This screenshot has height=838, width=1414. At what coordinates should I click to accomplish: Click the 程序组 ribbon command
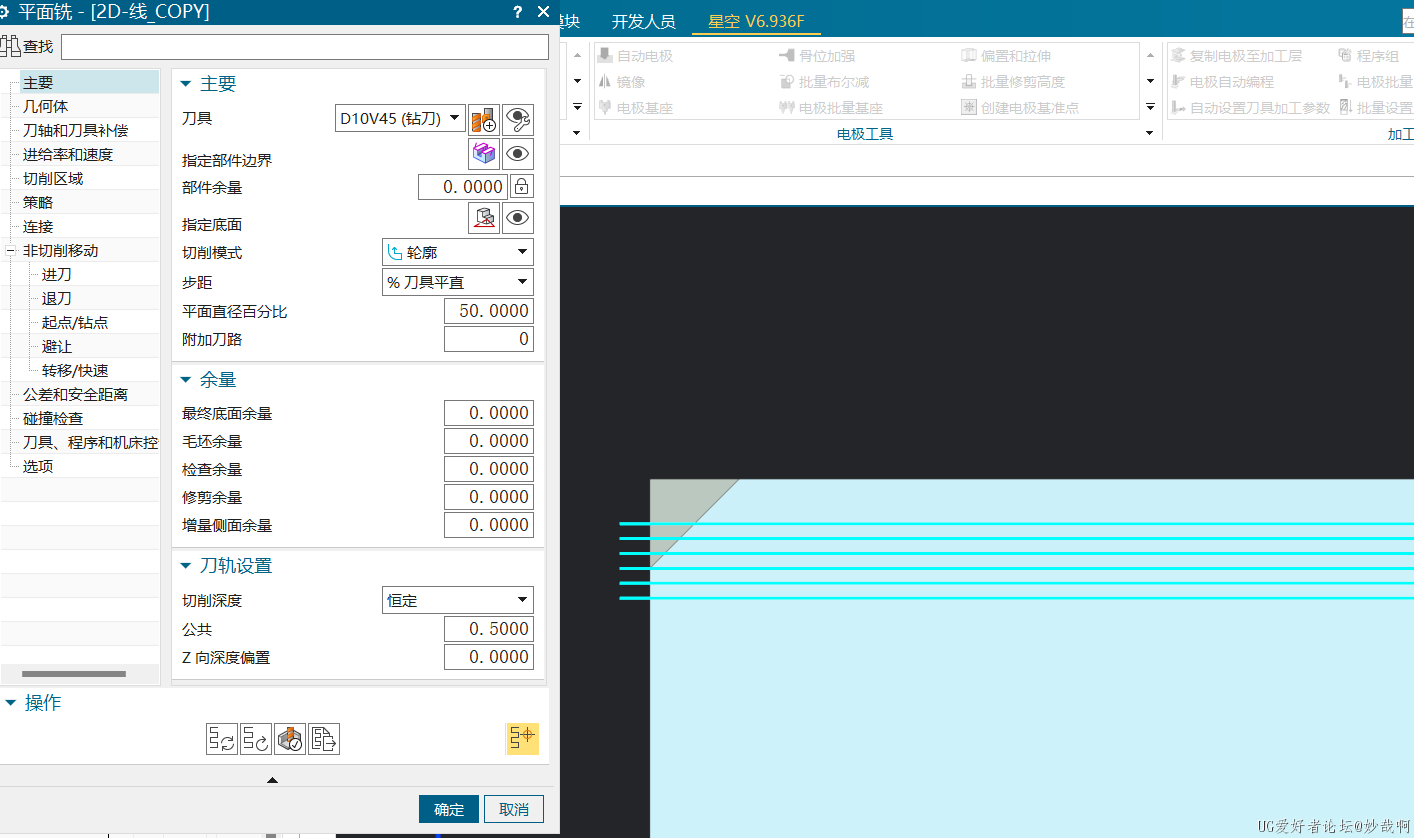coord(1369,56)
